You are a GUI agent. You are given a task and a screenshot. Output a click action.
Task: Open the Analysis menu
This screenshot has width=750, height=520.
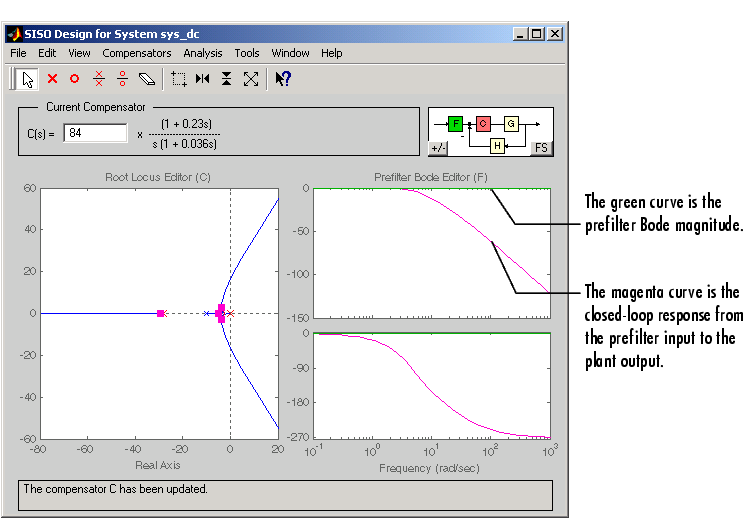(x=203, y=53)
